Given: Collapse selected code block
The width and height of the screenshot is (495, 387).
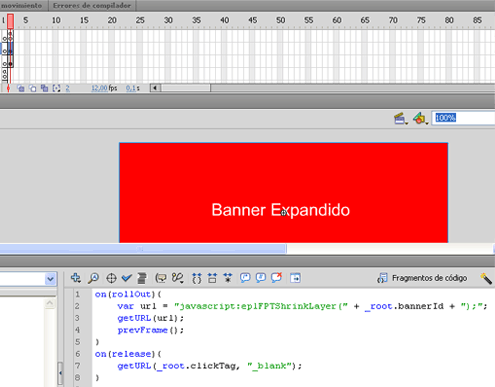Looking at the screenshot, I should click(212, 278).
